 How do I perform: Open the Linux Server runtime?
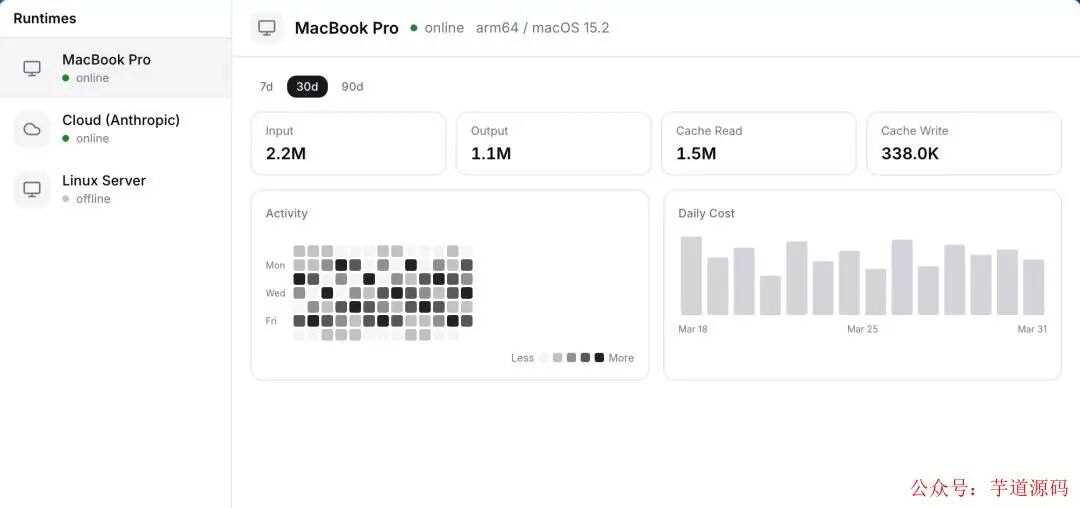116,189
